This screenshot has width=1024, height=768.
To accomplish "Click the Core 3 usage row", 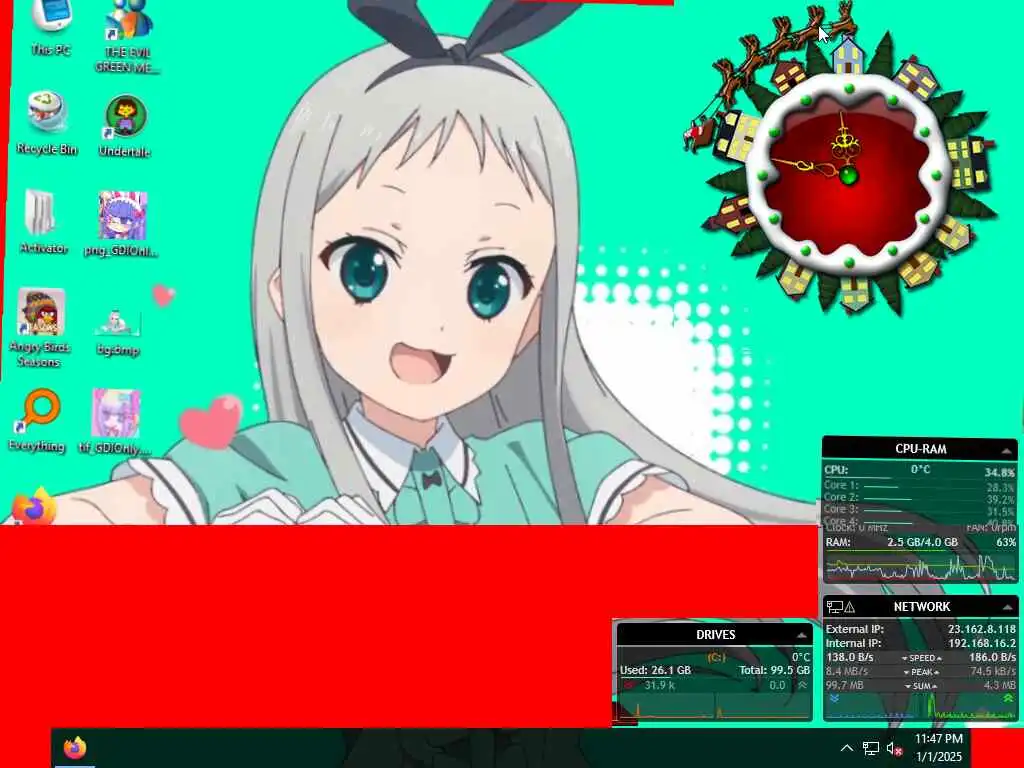I will coord(920,509).
